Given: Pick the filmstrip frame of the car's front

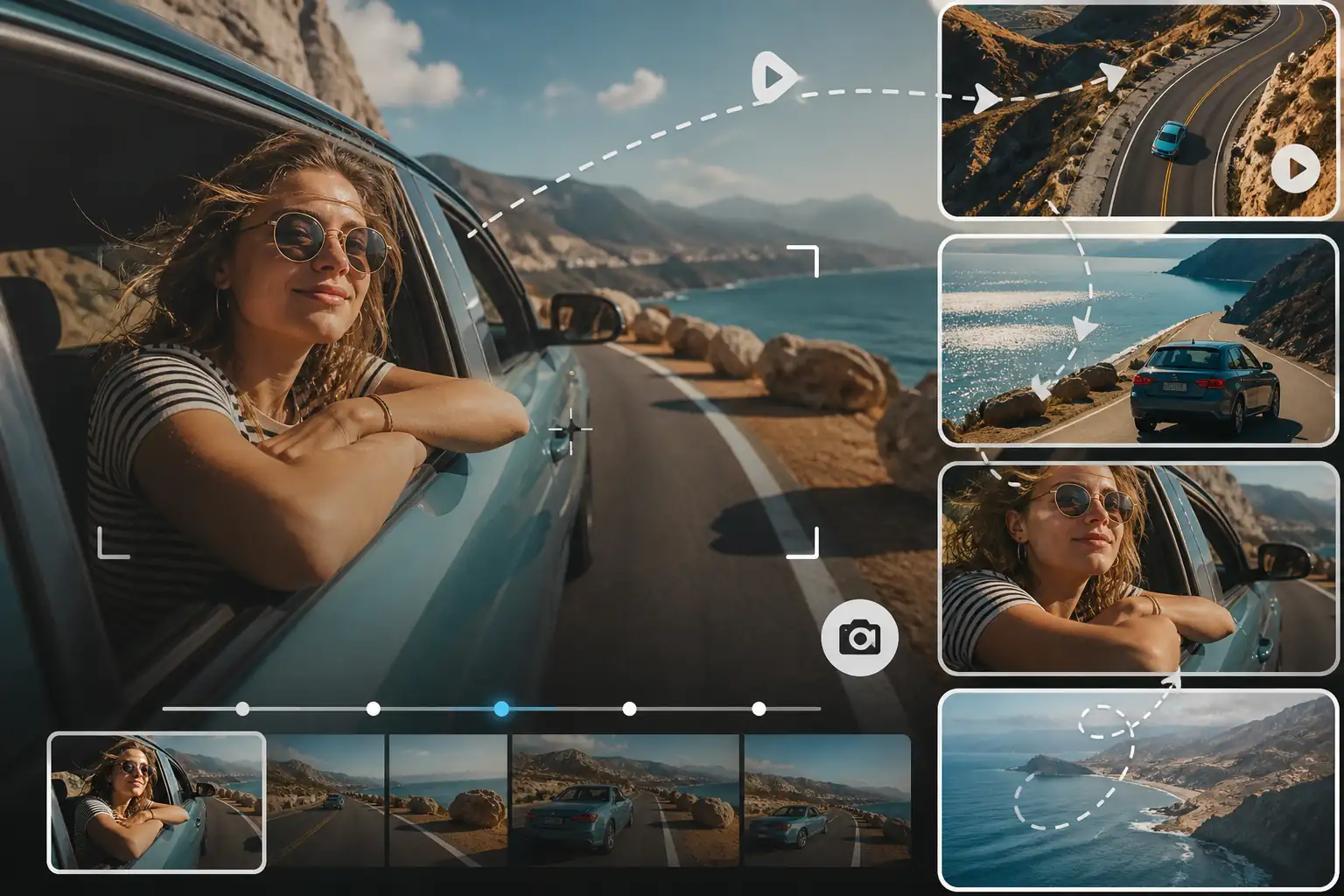Looking at the screenshot, I should pyautogui.click(x=626, y=801).
